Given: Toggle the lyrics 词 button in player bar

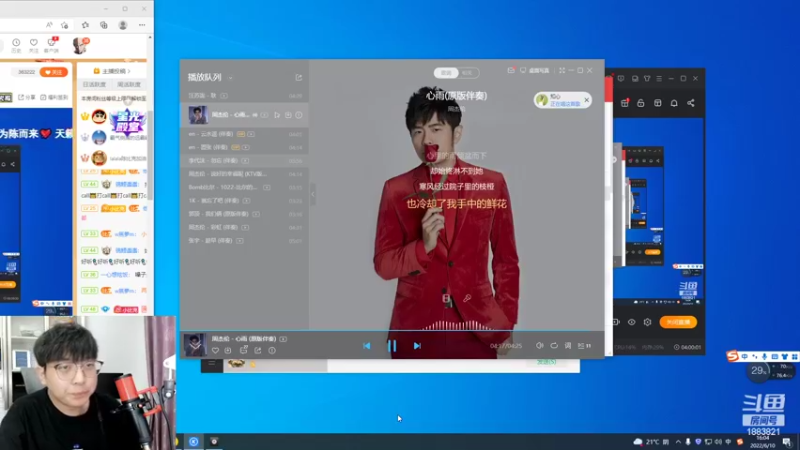Looking at the screenshot, I should [x=568, y=345].
